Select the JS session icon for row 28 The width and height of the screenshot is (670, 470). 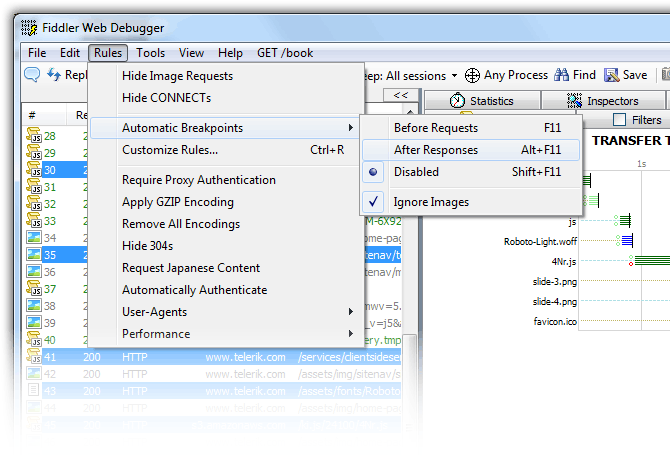[34, 135]
